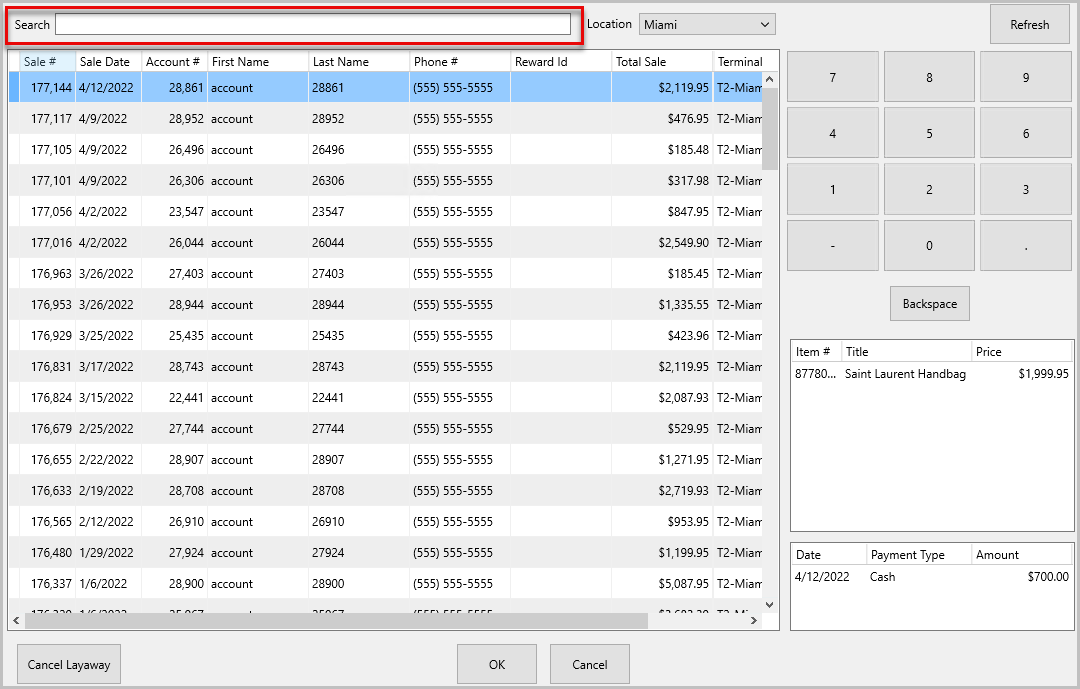The height and width of the screenshot is (689, 1080).
Task: Click the Refresh button
Action: click(x=1030, y=25)
